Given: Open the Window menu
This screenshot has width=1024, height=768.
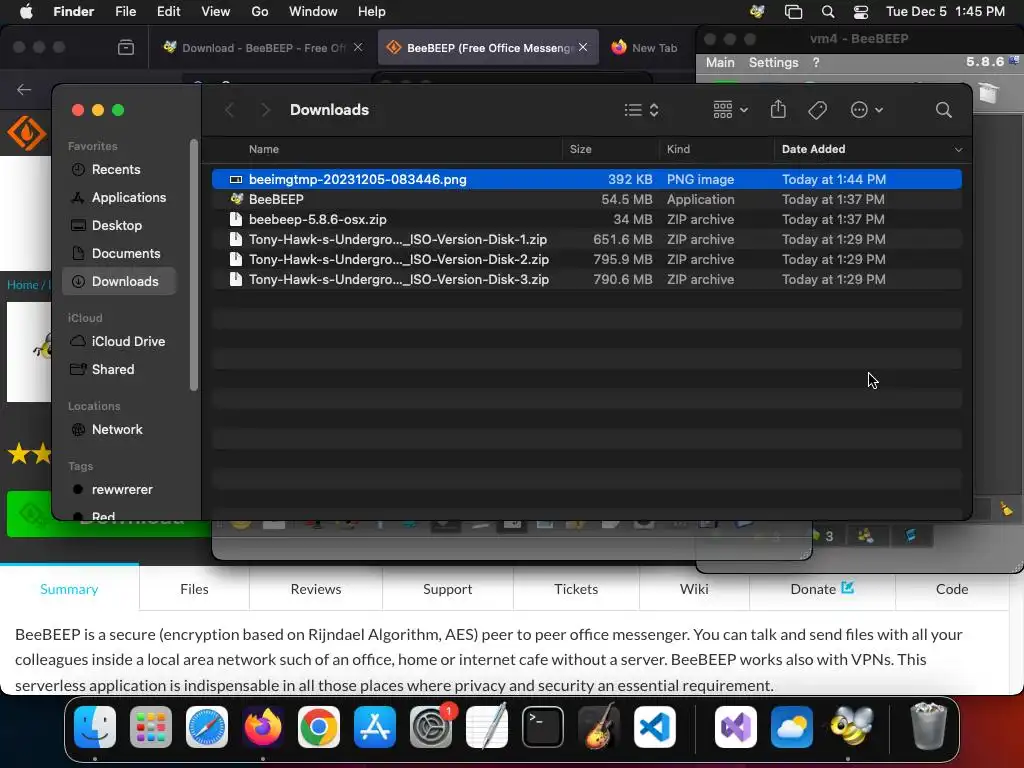Looking at the screenshot, I should [x=313, y=12].
